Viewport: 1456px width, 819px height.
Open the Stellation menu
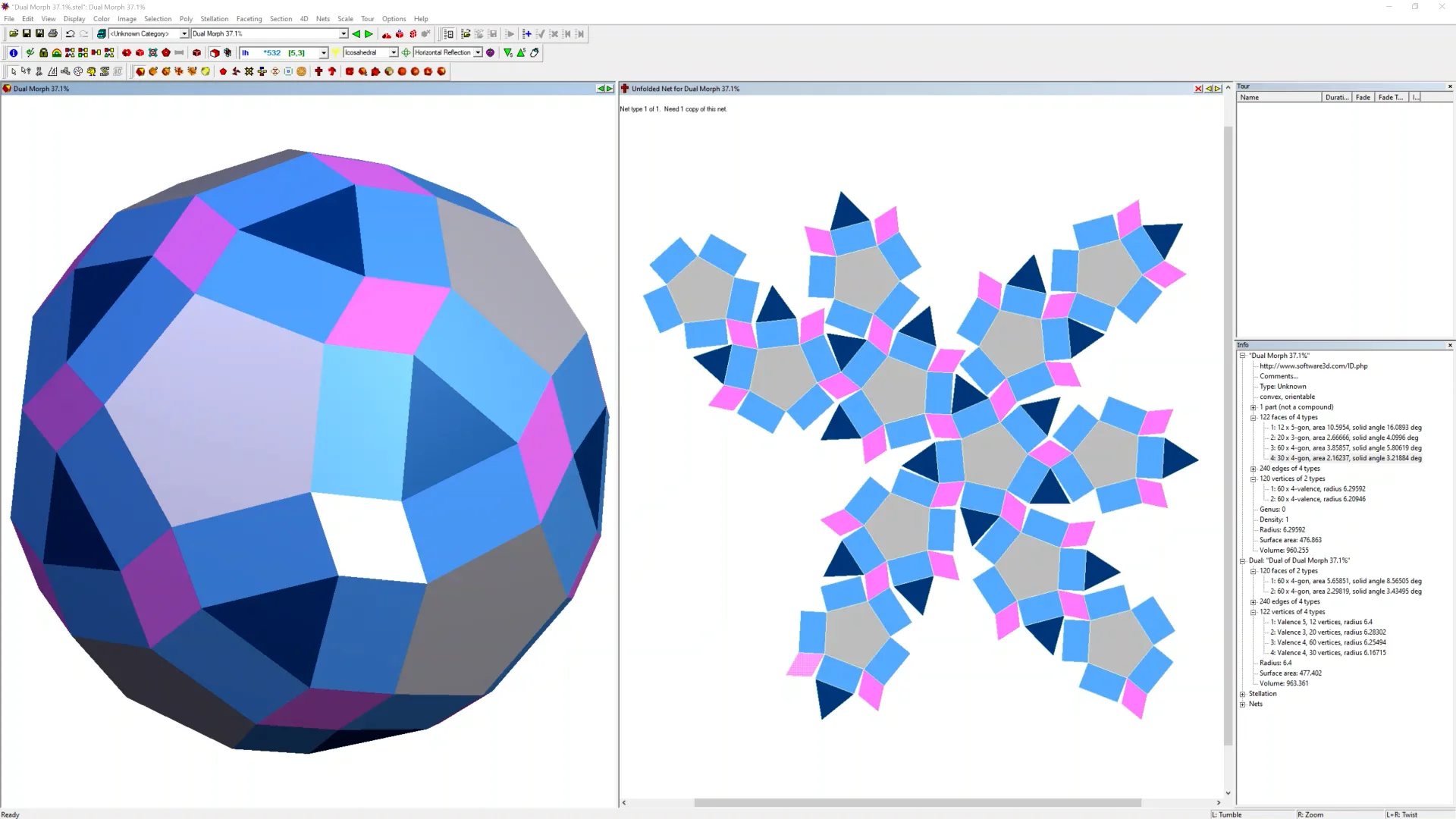(214, 19)
